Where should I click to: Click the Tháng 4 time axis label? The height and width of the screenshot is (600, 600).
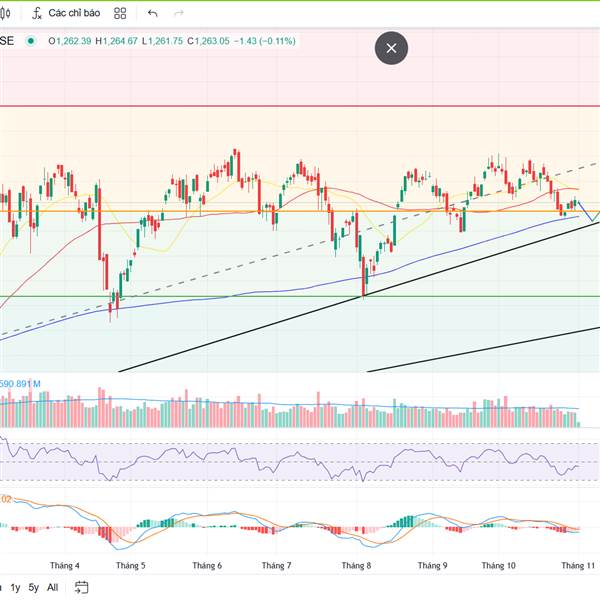tap(65, 566)
